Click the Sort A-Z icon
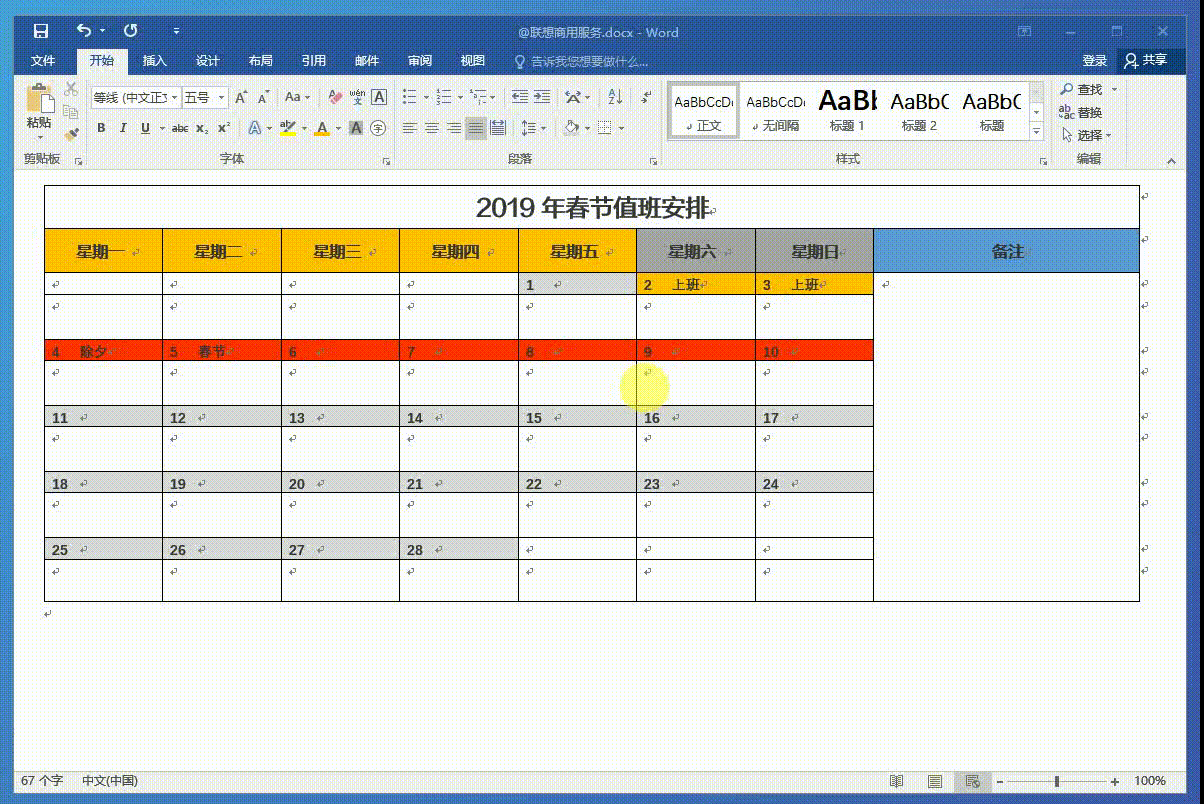 [x=615, y=97]
